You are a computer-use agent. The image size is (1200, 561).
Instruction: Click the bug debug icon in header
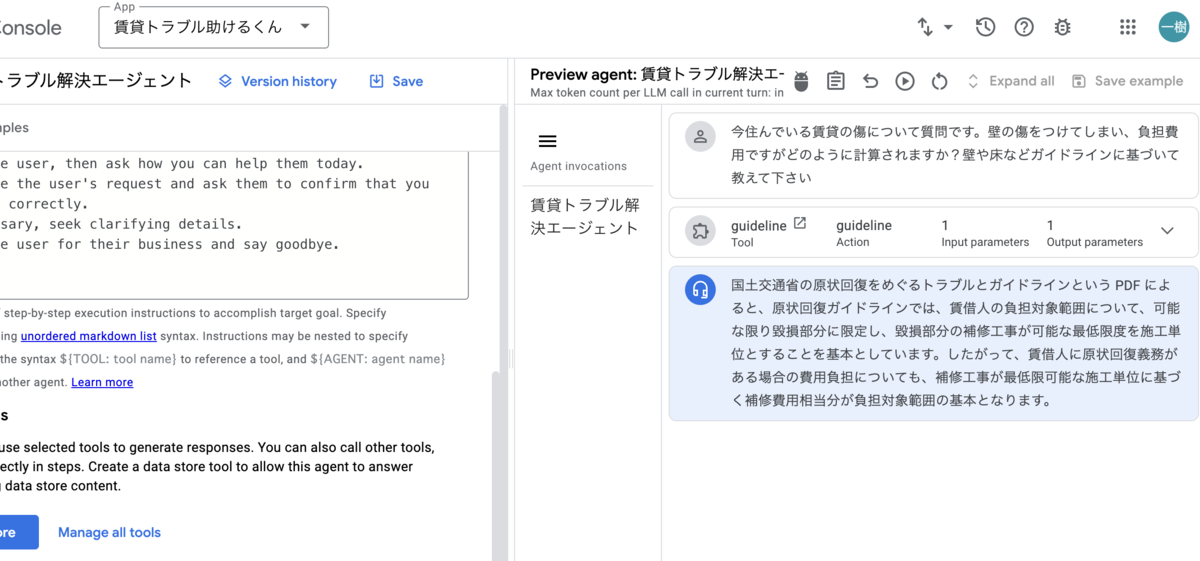[x=1062, y=27]
